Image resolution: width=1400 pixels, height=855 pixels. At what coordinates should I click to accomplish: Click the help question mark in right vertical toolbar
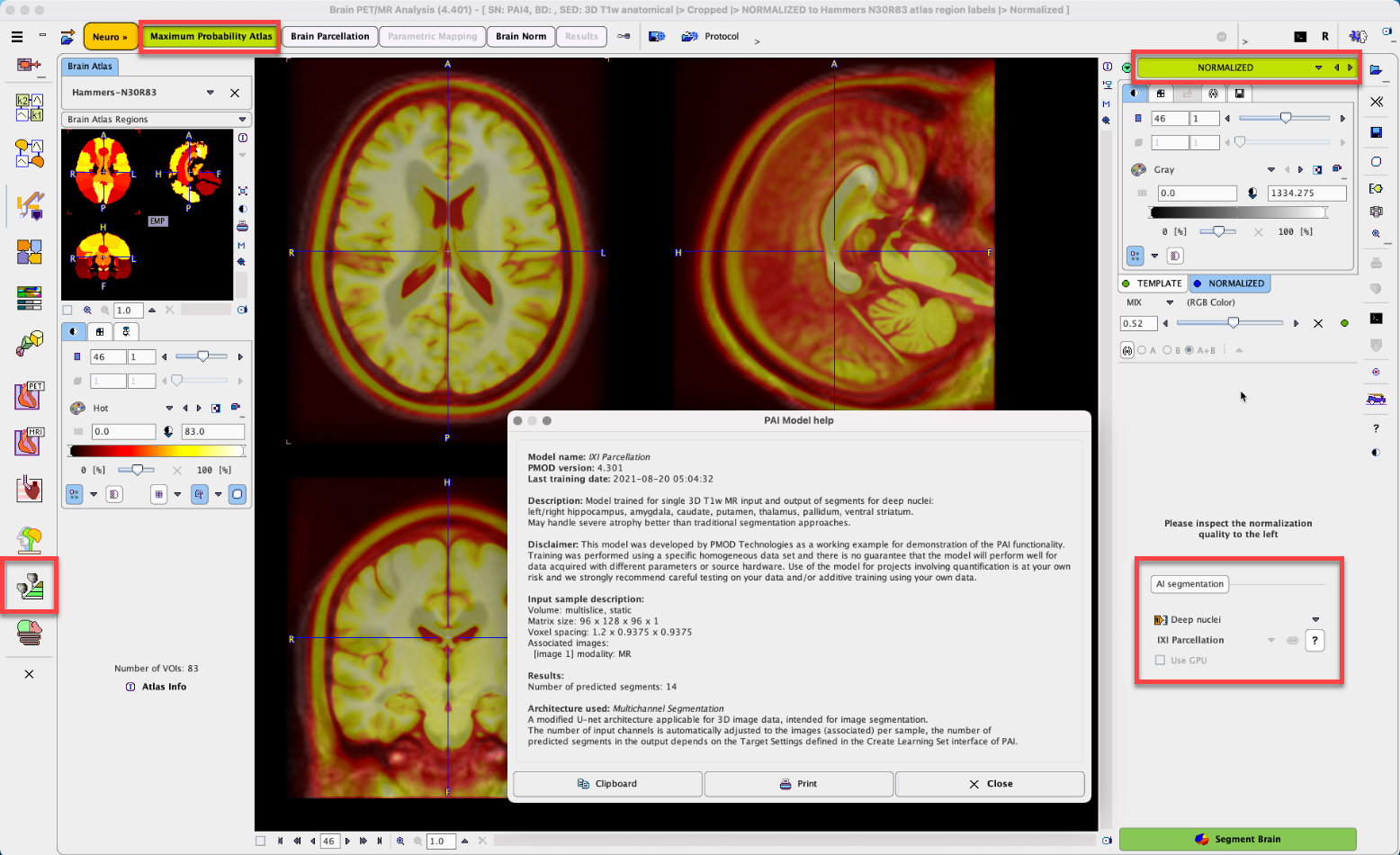click(x=1376, y=429)
